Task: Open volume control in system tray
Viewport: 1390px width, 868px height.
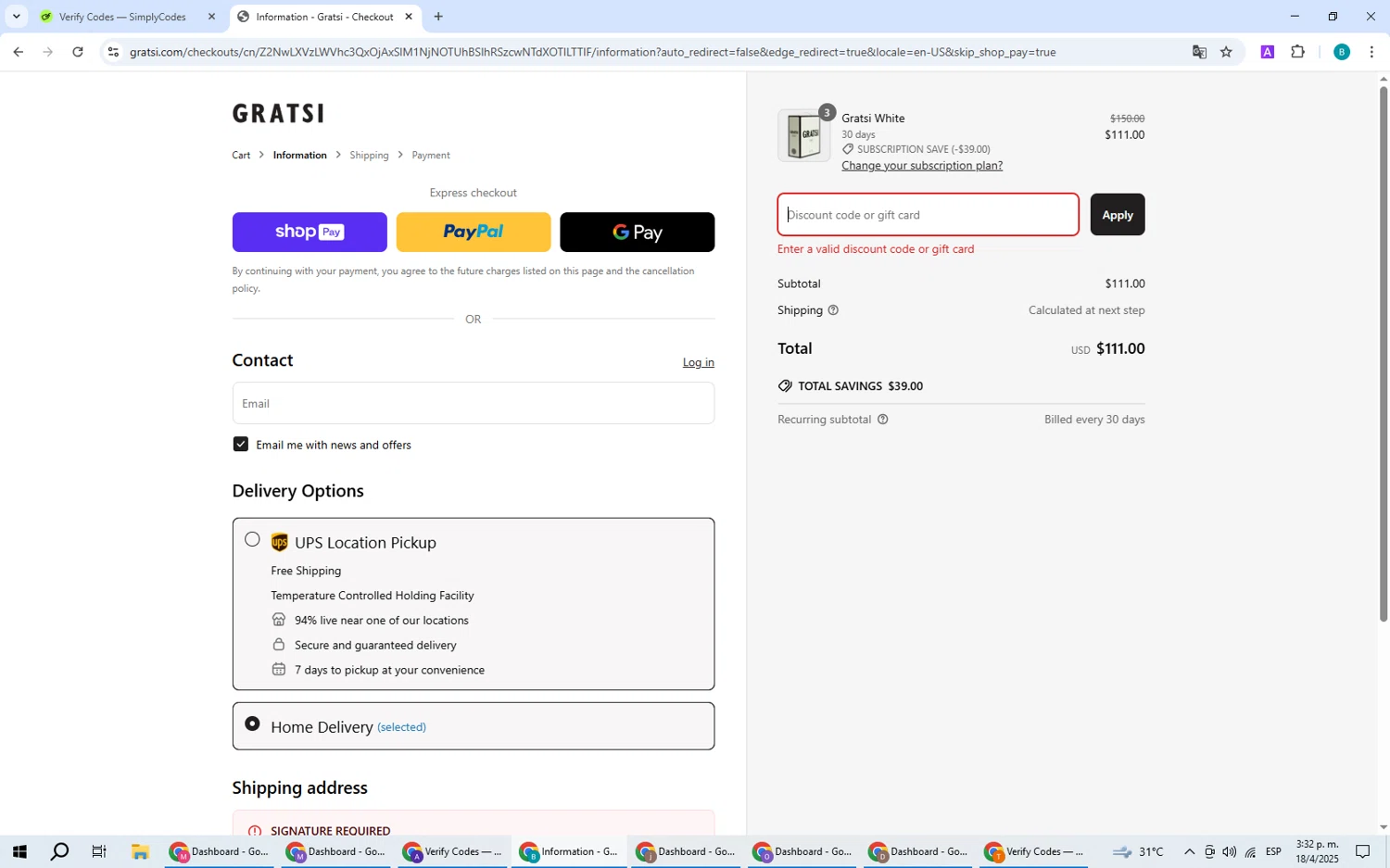Action: coord(1230,851)
